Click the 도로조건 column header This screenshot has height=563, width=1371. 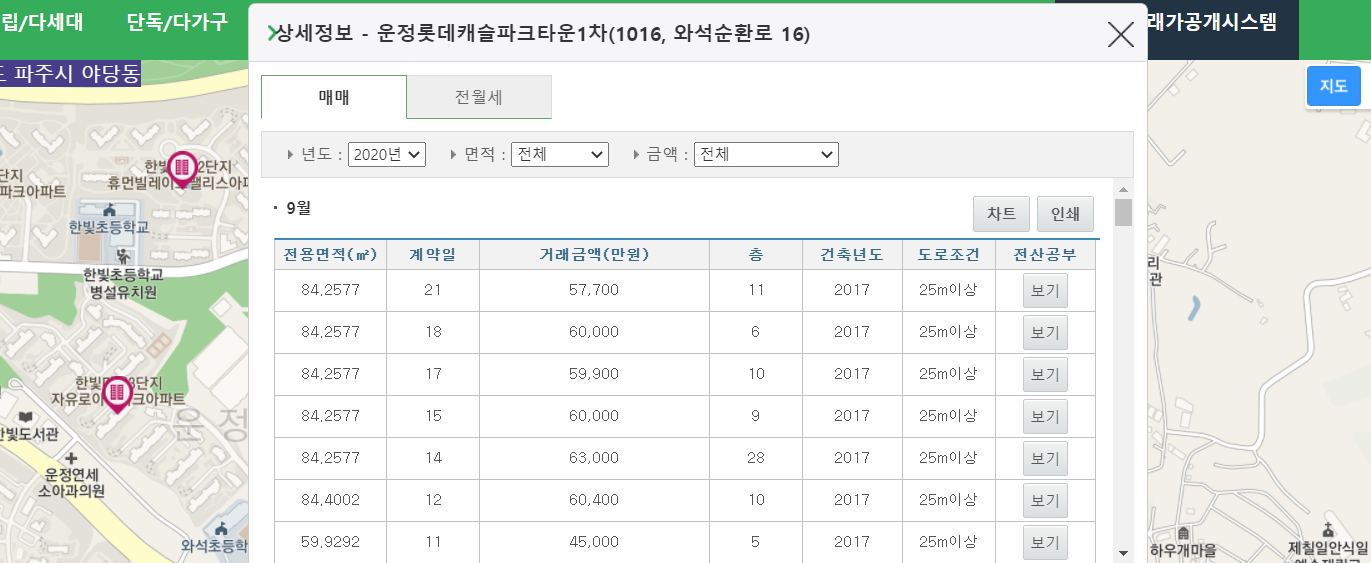948,255
